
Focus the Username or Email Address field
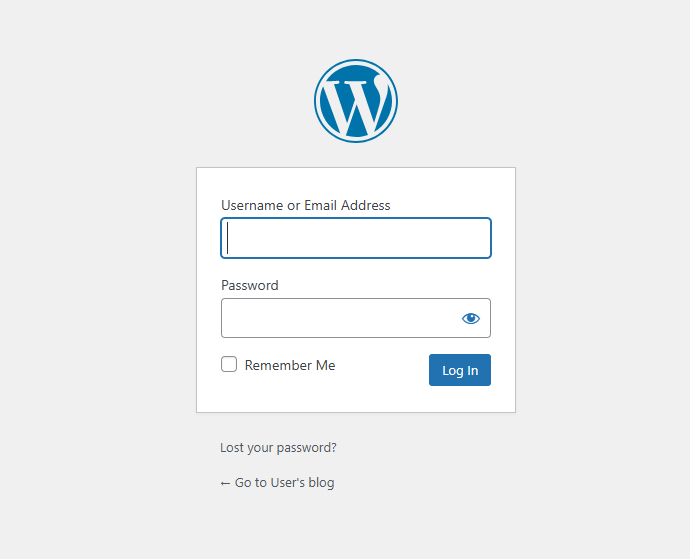point(355,238)
